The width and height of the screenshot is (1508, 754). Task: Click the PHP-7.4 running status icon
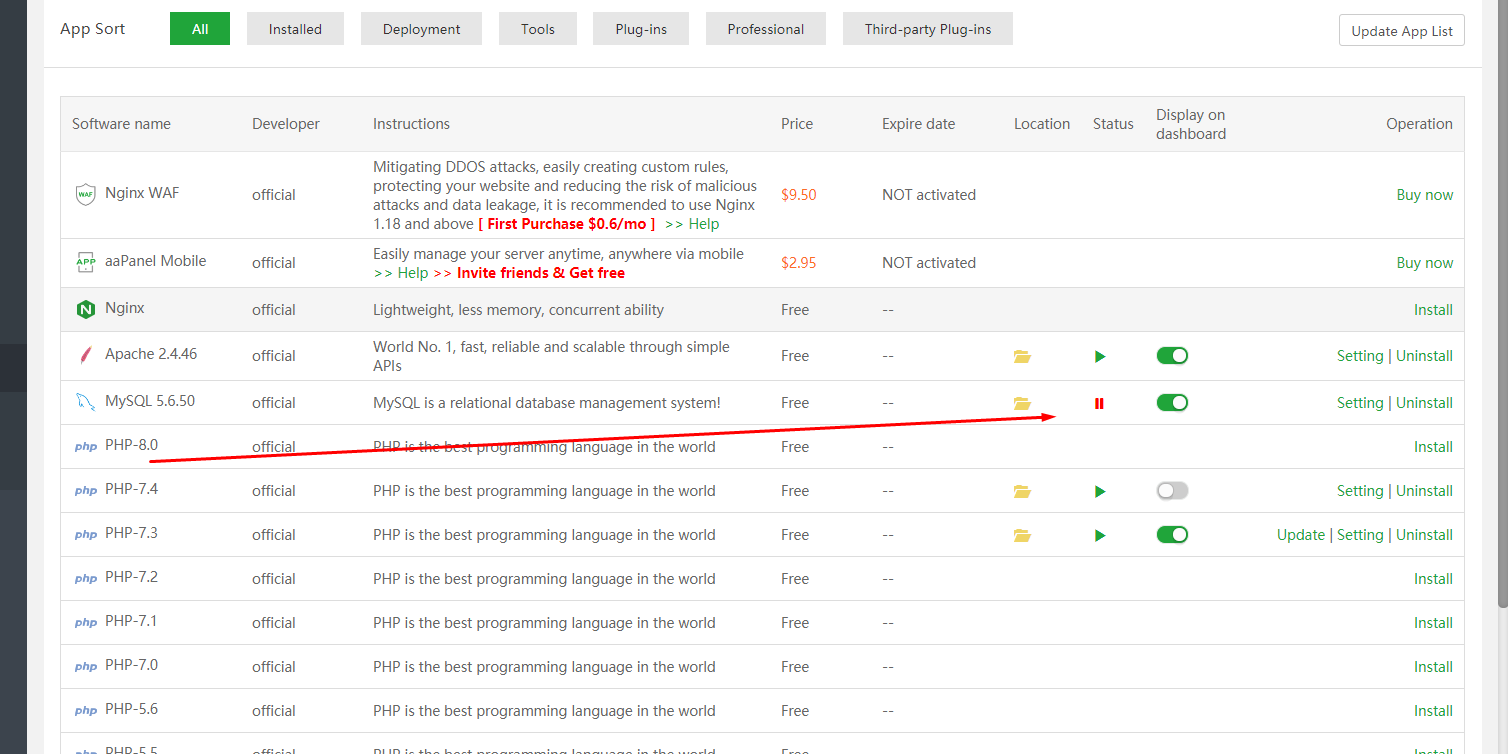(1100, 491)
